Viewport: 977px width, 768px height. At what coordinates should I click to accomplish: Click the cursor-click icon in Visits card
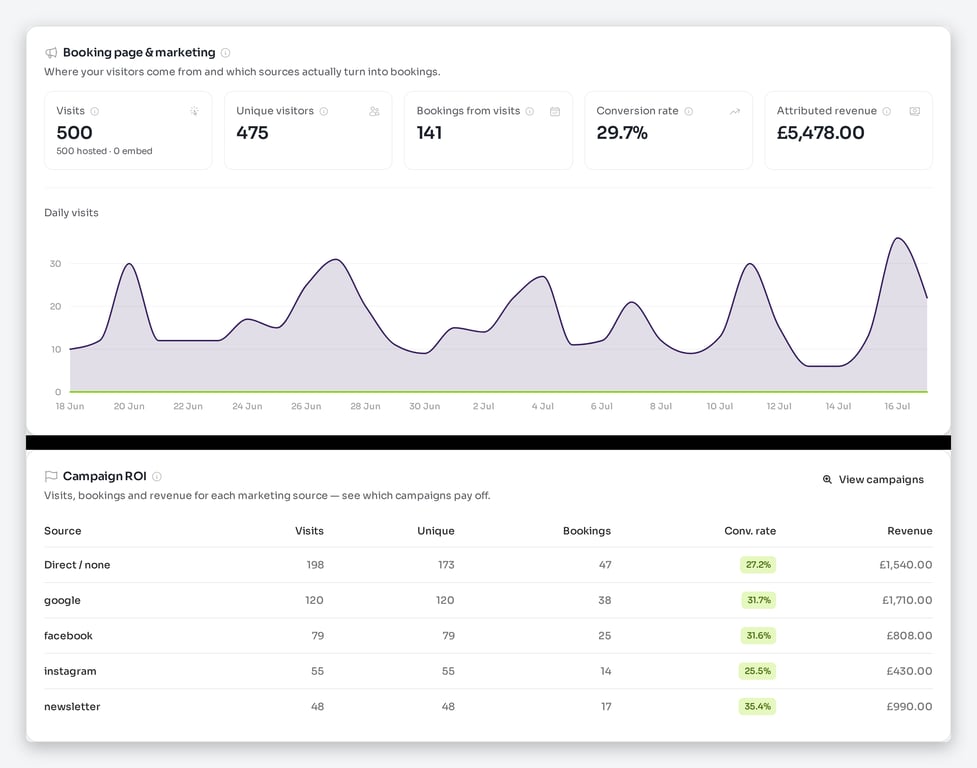(x=194, y=111)
